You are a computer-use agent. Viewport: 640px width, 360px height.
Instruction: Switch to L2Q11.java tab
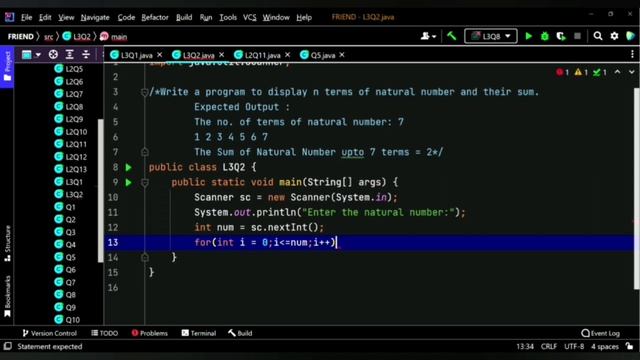(x=262, y=55)
